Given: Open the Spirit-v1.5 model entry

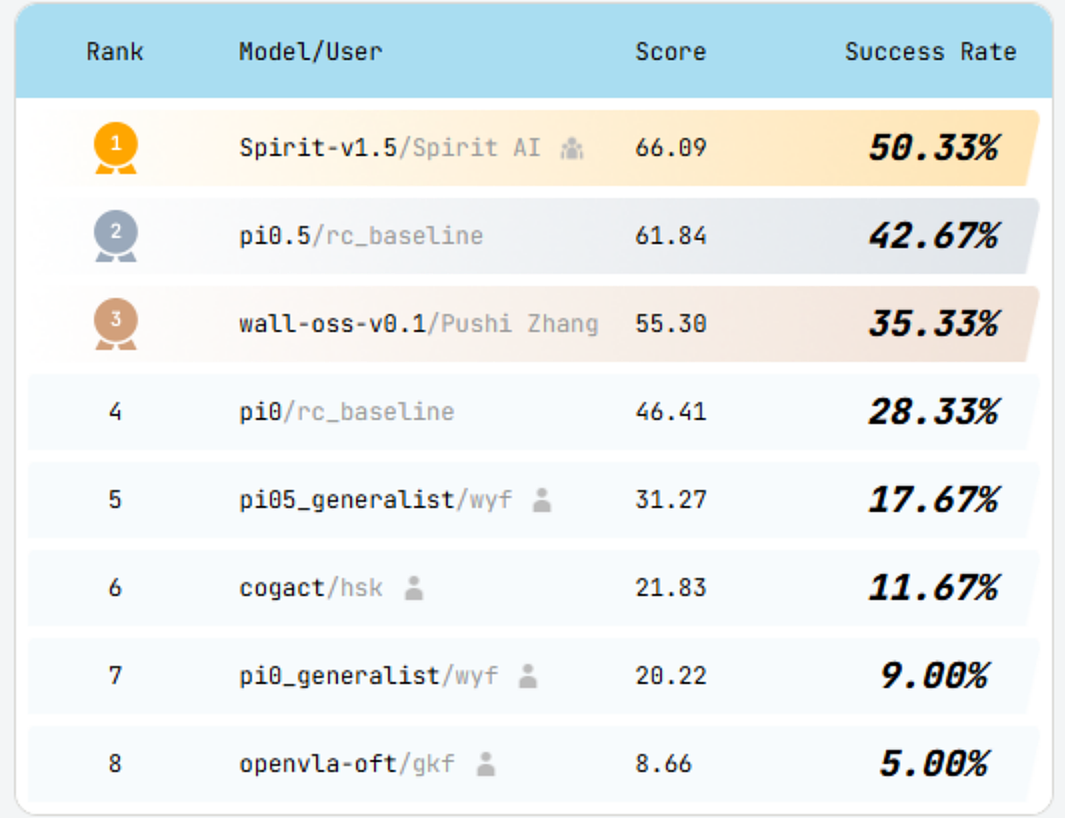Looking at the screenshot, I should (x=390, y=148).
